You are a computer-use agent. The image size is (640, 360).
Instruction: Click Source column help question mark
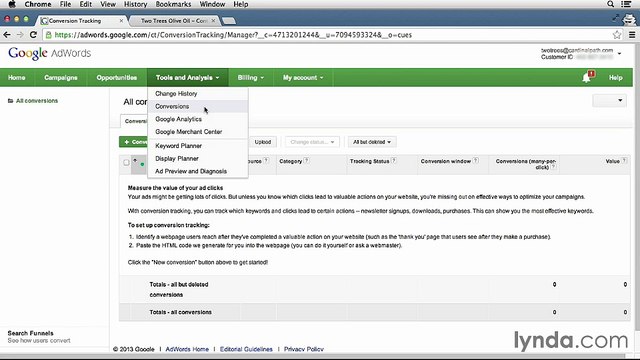pos(266,160)
